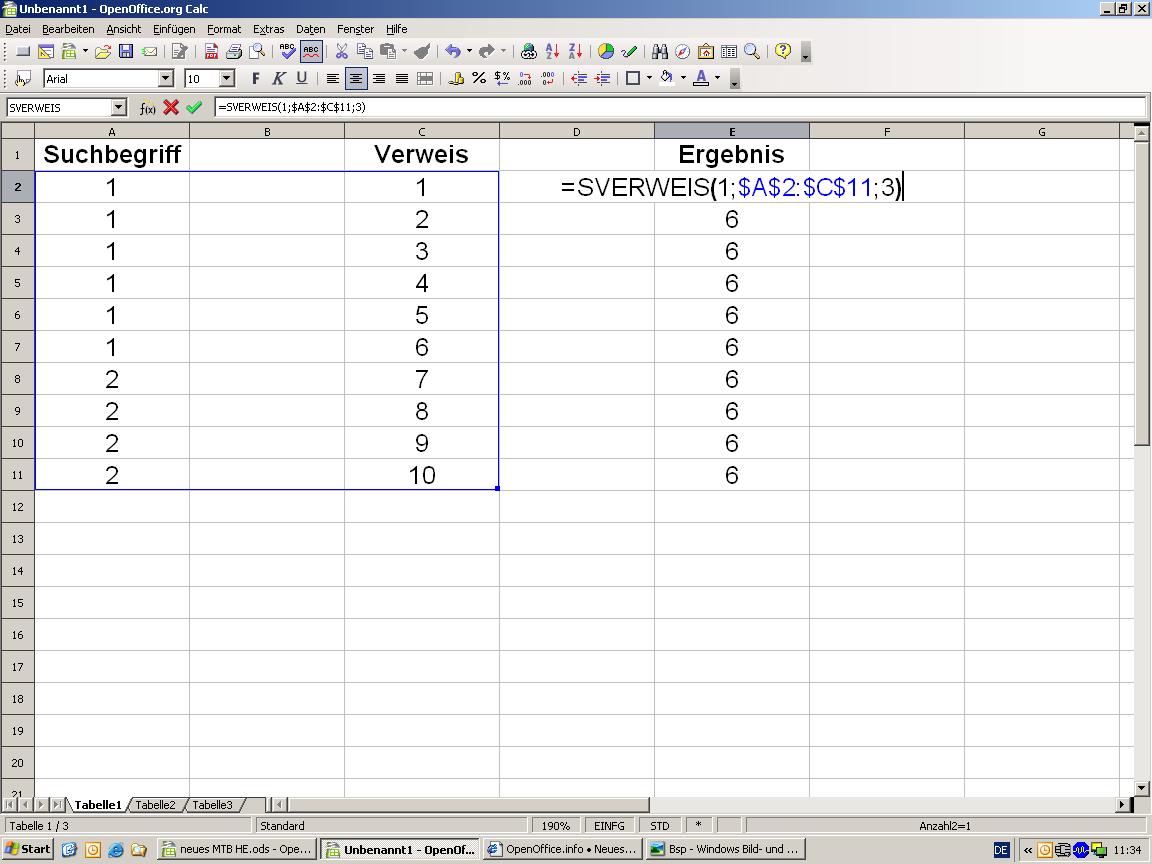Open the Einfügen menu
Screen dimensions: 1152x864
click(x=174, y=29)
